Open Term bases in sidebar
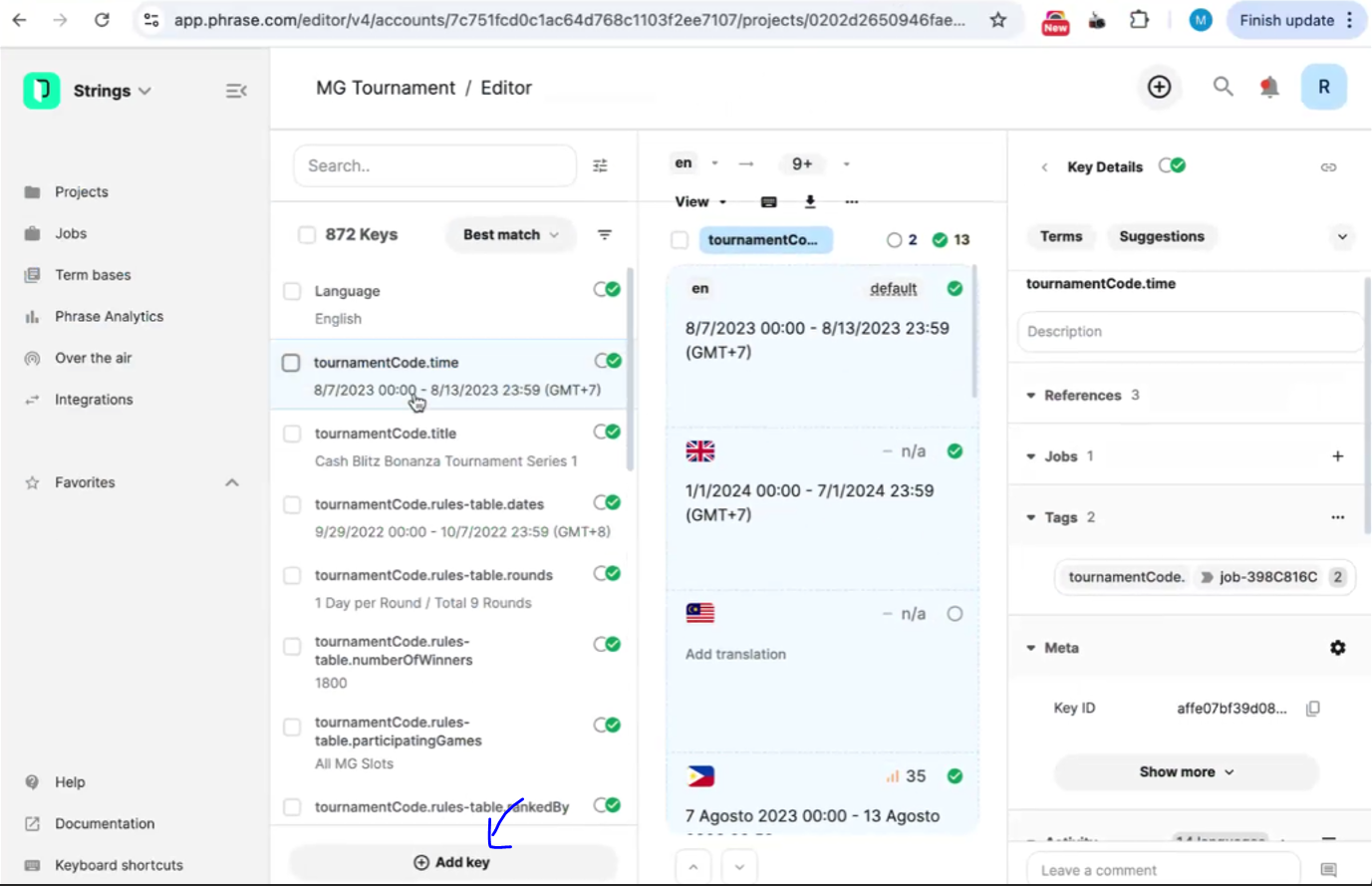 tap(93, 275)
